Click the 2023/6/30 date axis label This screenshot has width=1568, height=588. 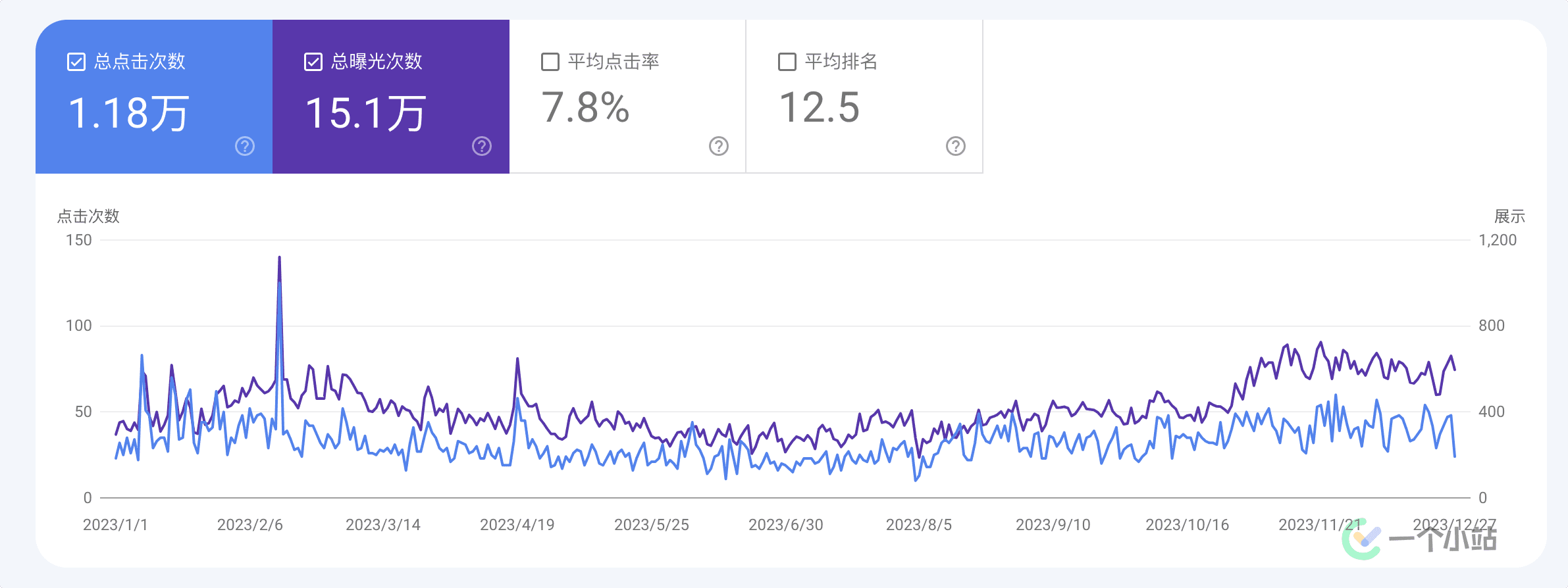[x=785, y=525]
